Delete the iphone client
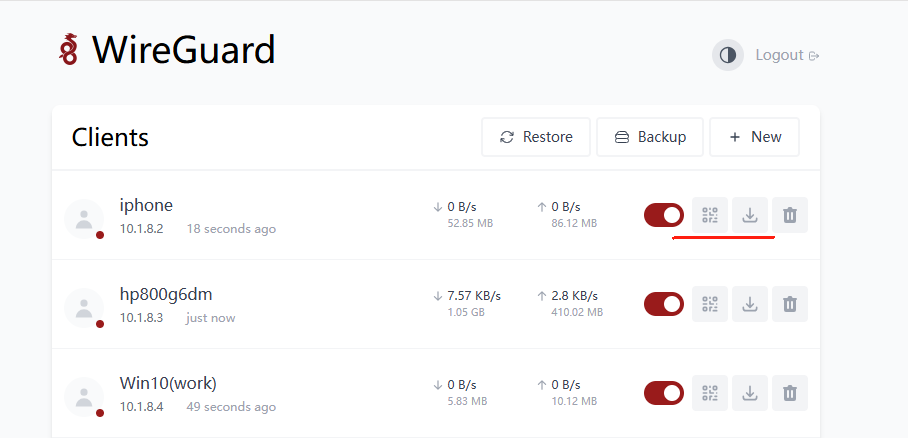 [x=790, y=215]
